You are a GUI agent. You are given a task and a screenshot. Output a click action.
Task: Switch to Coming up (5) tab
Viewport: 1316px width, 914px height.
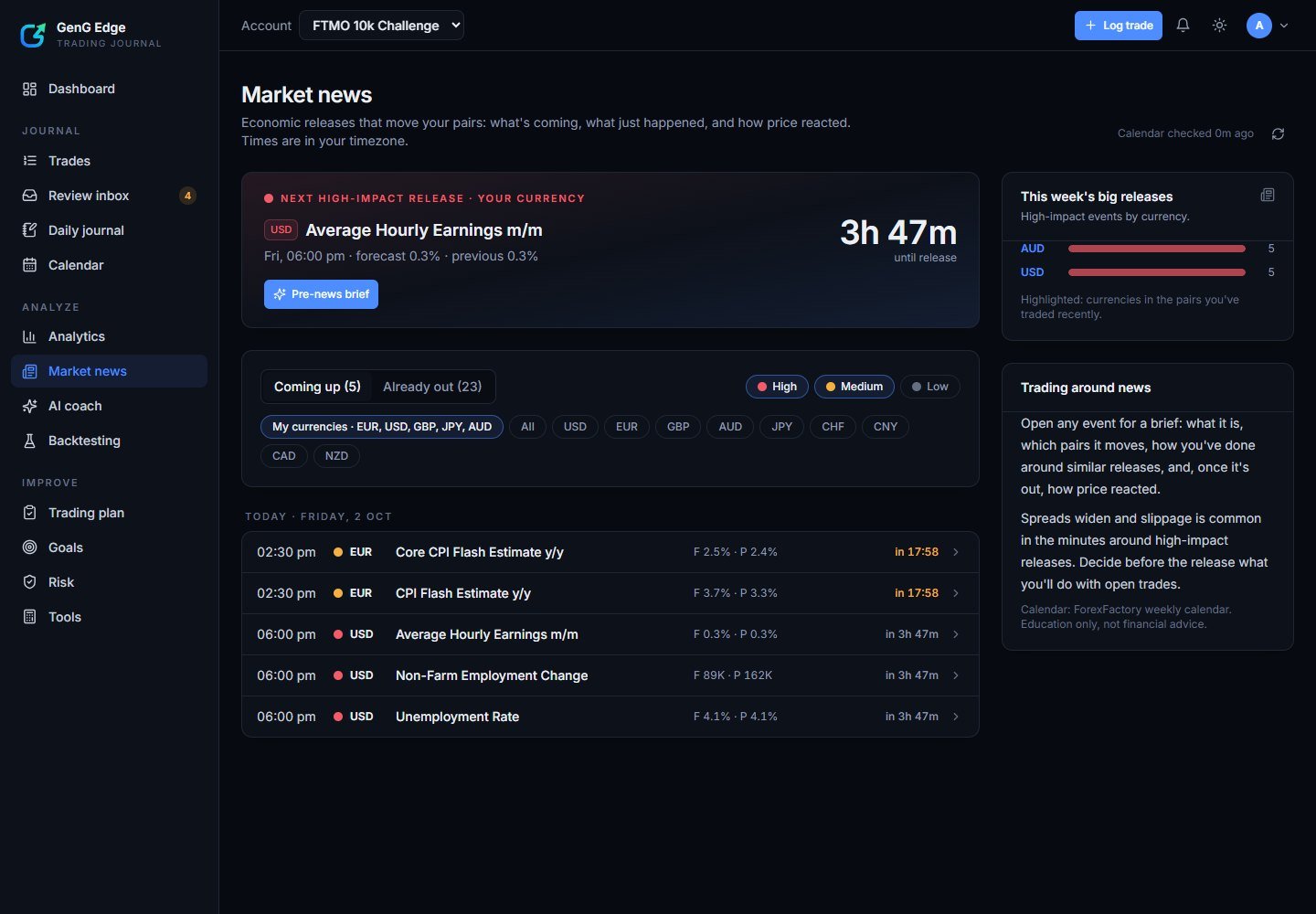tap(317, 387)
